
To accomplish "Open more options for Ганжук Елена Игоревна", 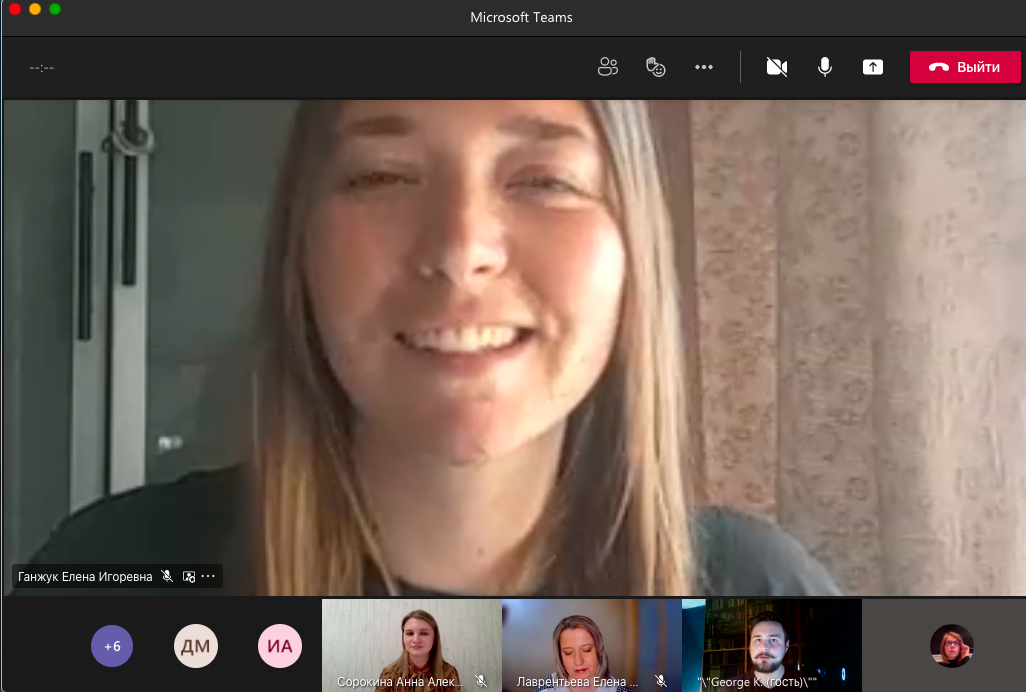I will [208, 577].
